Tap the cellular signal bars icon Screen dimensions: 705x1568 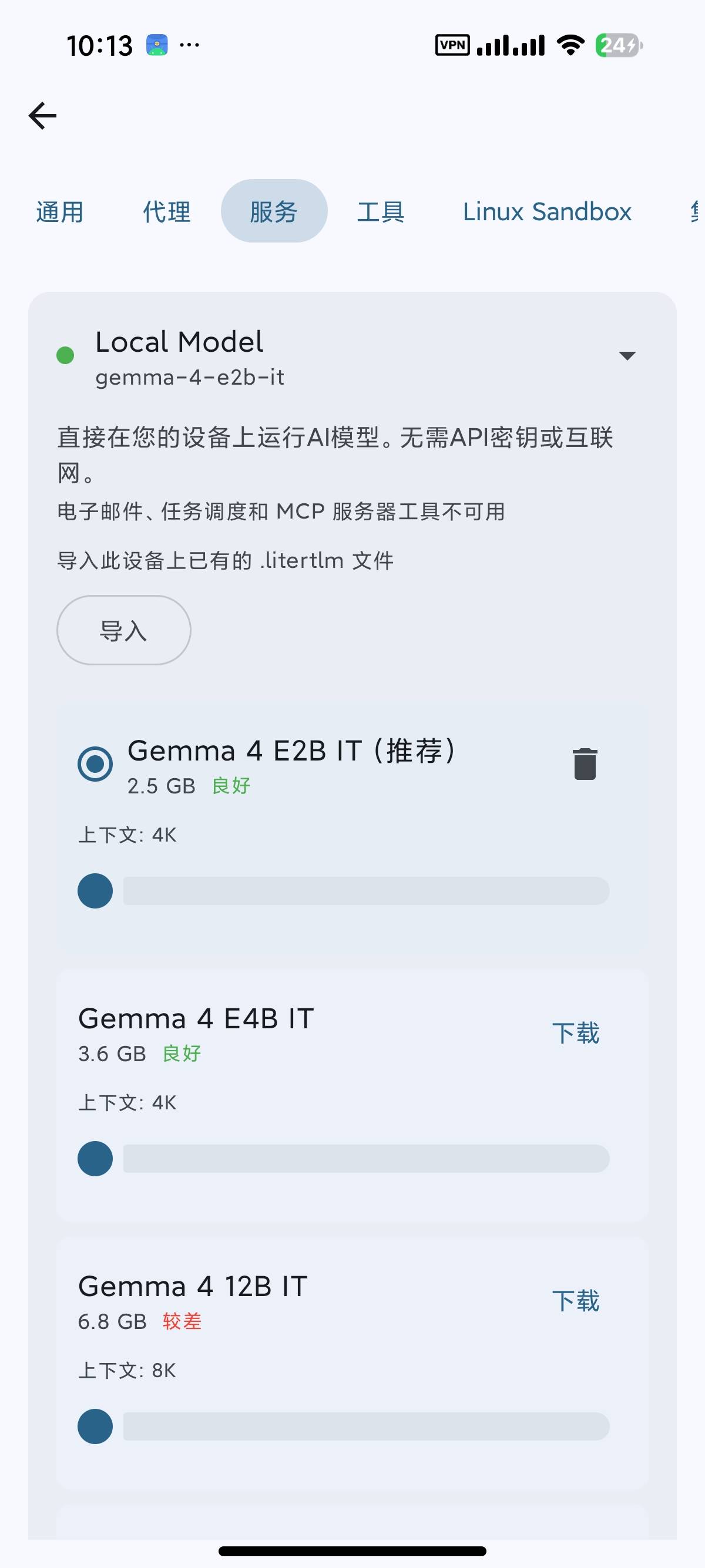pos(511,45)
